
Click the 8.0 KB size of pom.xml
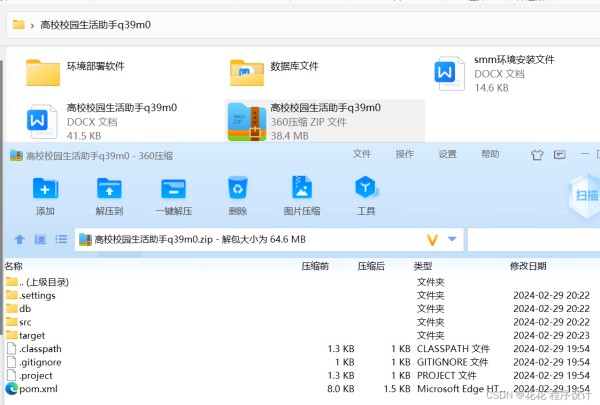click(x=341, y=389)
